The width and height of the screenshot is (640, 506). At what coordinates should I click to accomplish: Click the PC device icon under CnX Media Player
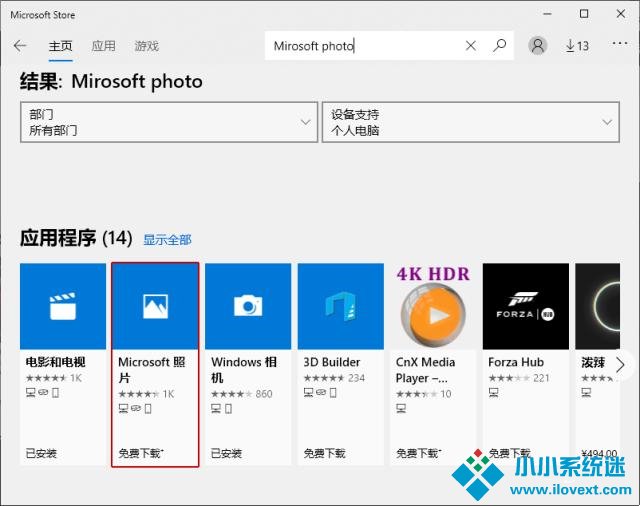pyautogui.click(x=401, y=408)
